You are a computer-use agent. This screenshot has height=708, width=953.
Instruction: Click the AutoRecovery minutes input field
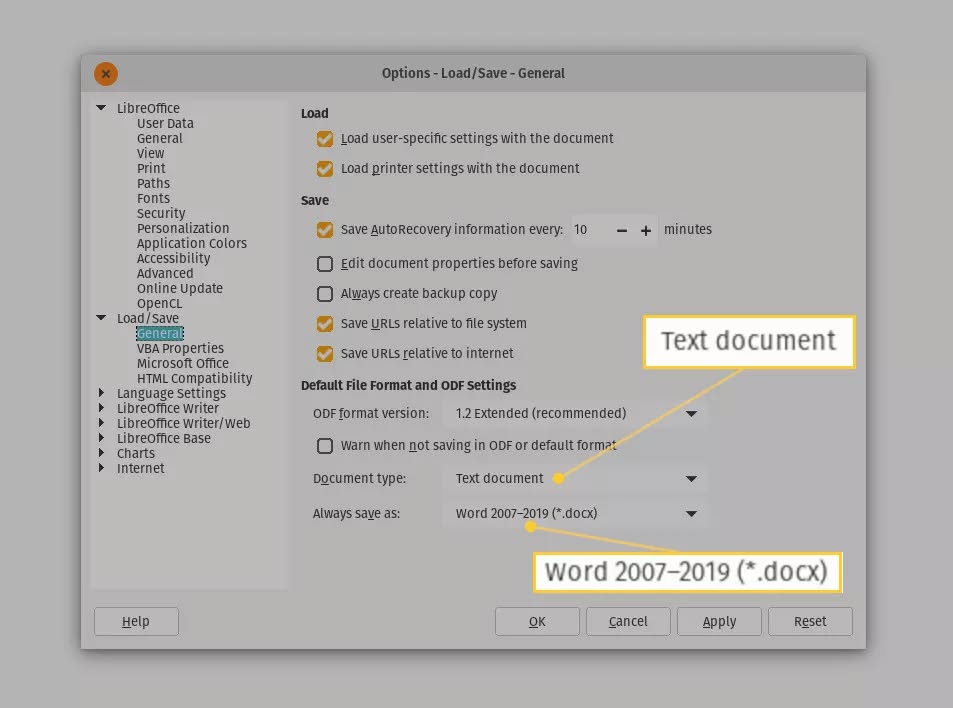(590, 230)
